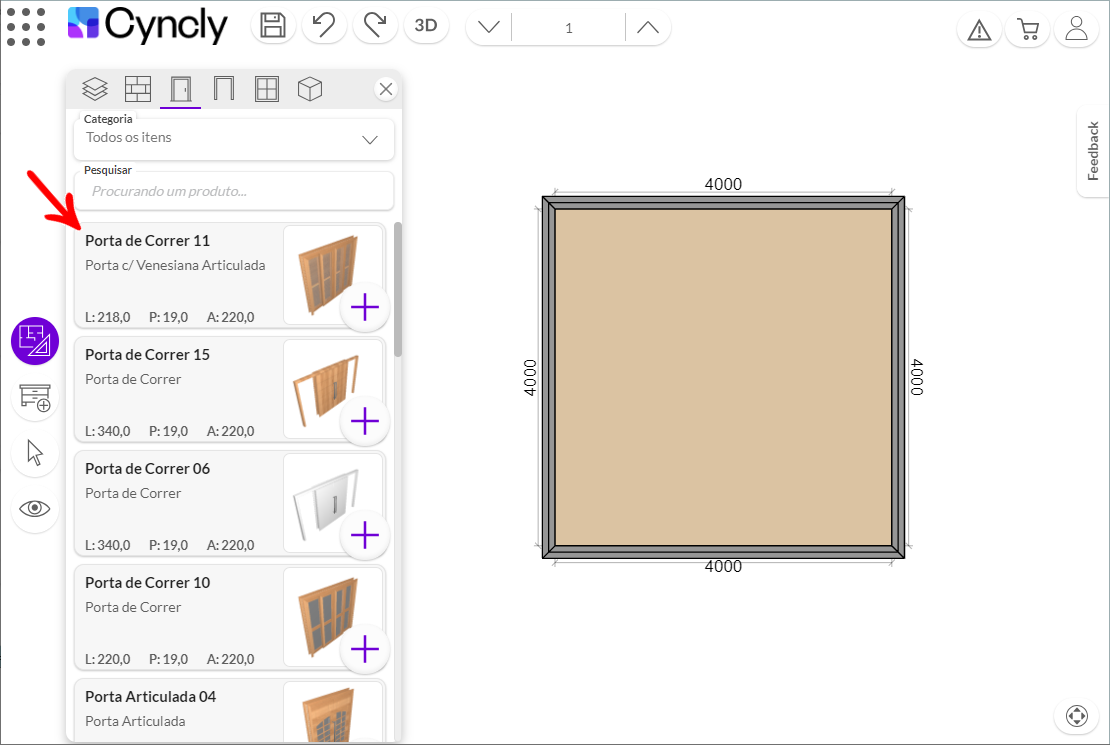1120x754 pixels.
Task: Click the top wall 4000 dimension
Action: click(723, 184)
